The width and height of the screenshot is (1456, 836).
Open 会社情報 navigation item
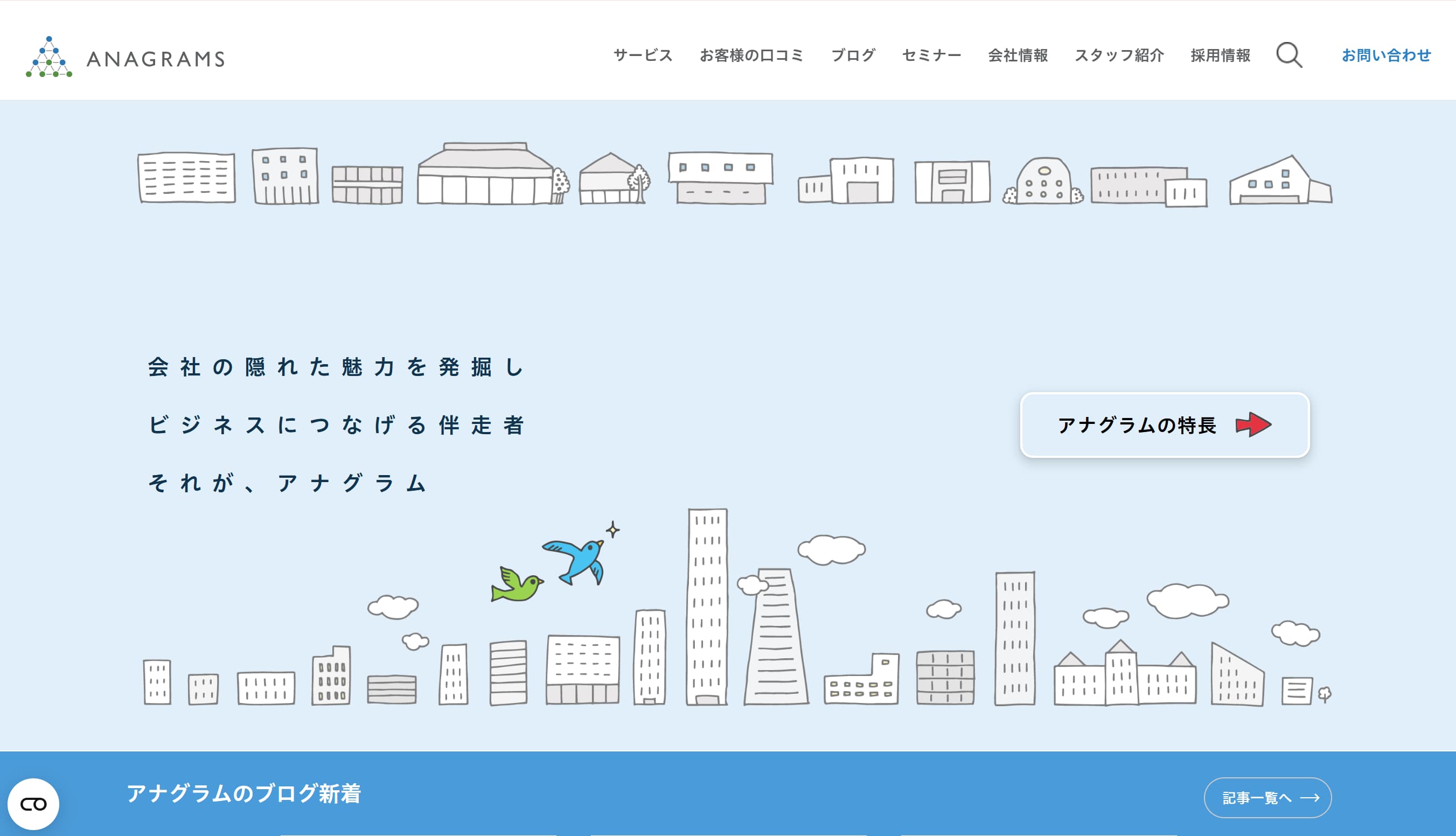tap(1018, 55)
